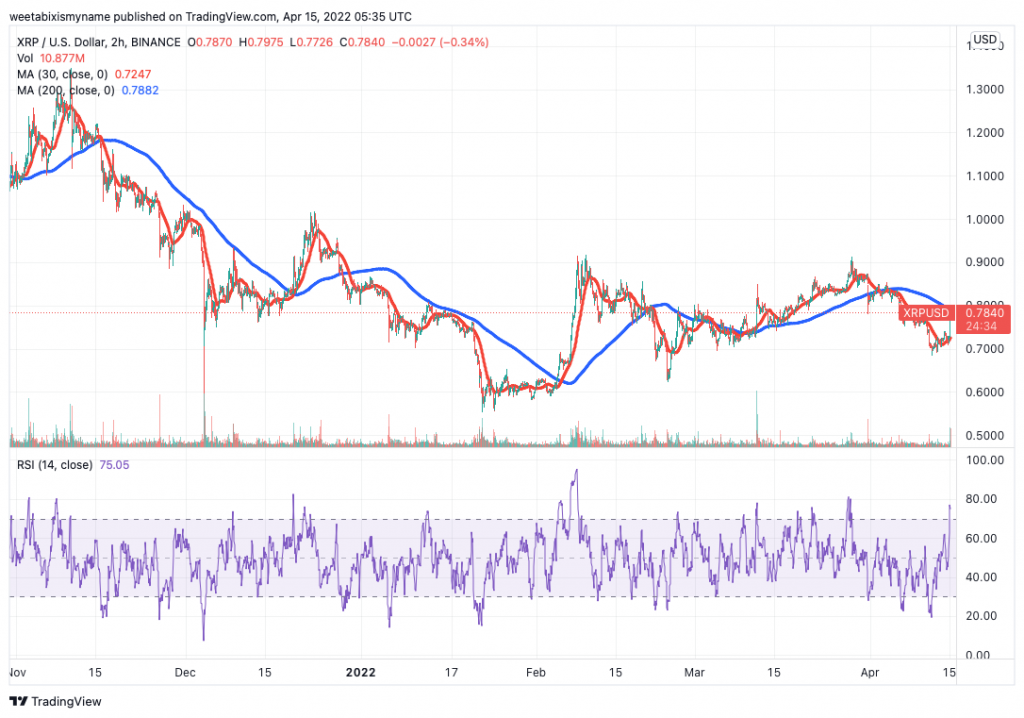The image size is (1024, 718).
Task: Click the high price H0.7975
Action: pyautogui.click(x=261, y=42)
